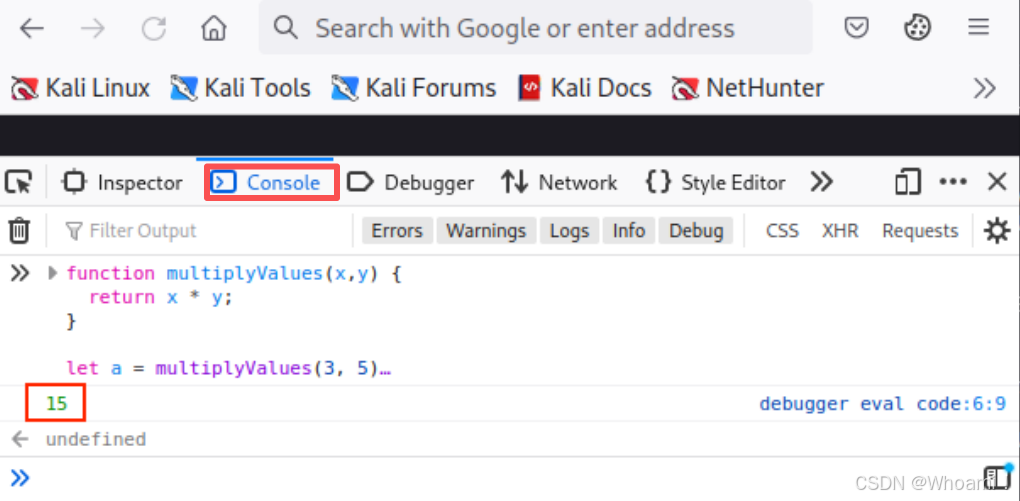Image resolution: width=1020 pixels, height=501 pixels.
Task: Toggle the Logs filter
Action: point(569,230)
